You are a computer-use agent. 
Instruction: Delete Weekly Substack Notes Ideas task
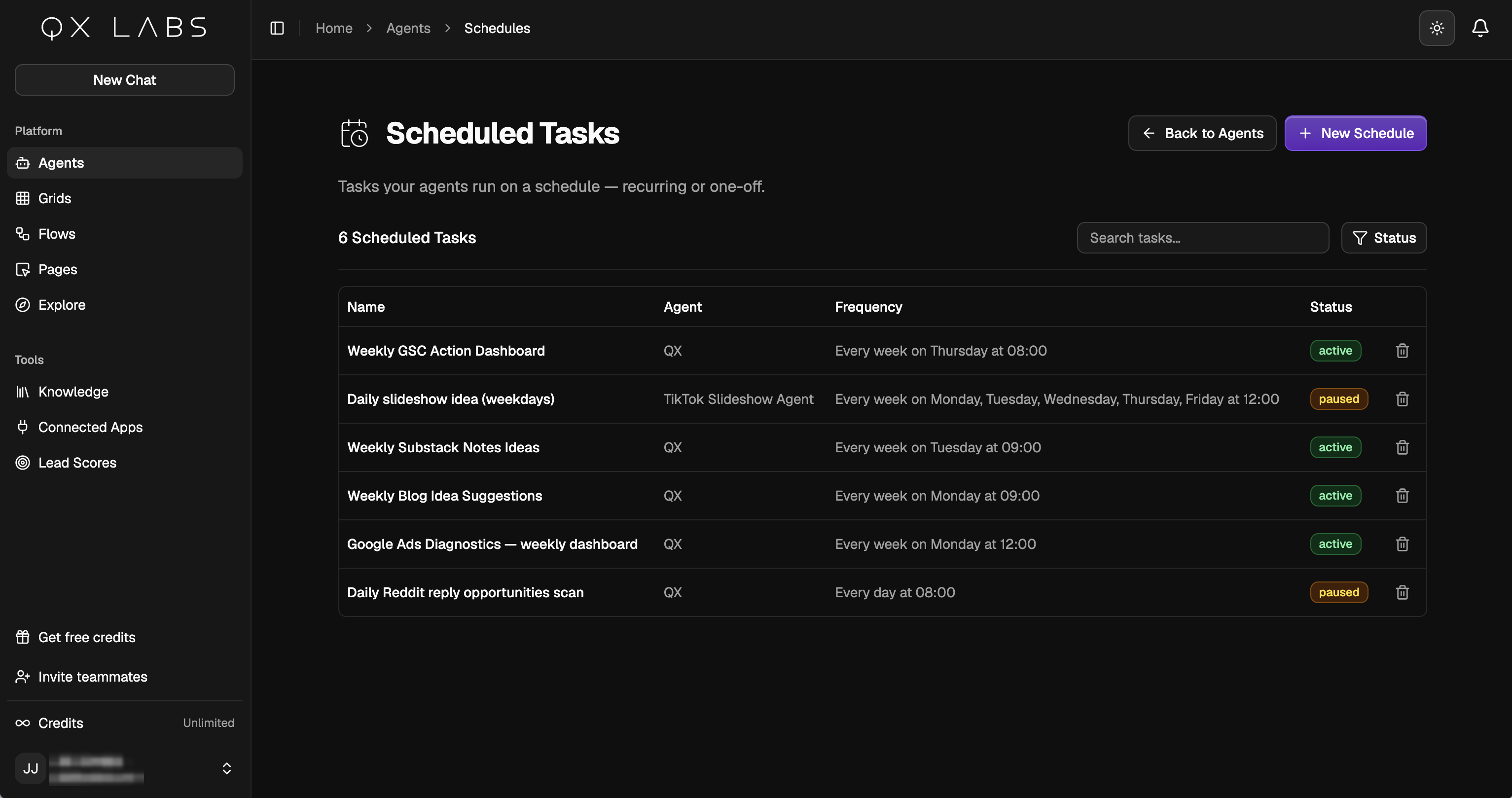(x=1402, y=447)
